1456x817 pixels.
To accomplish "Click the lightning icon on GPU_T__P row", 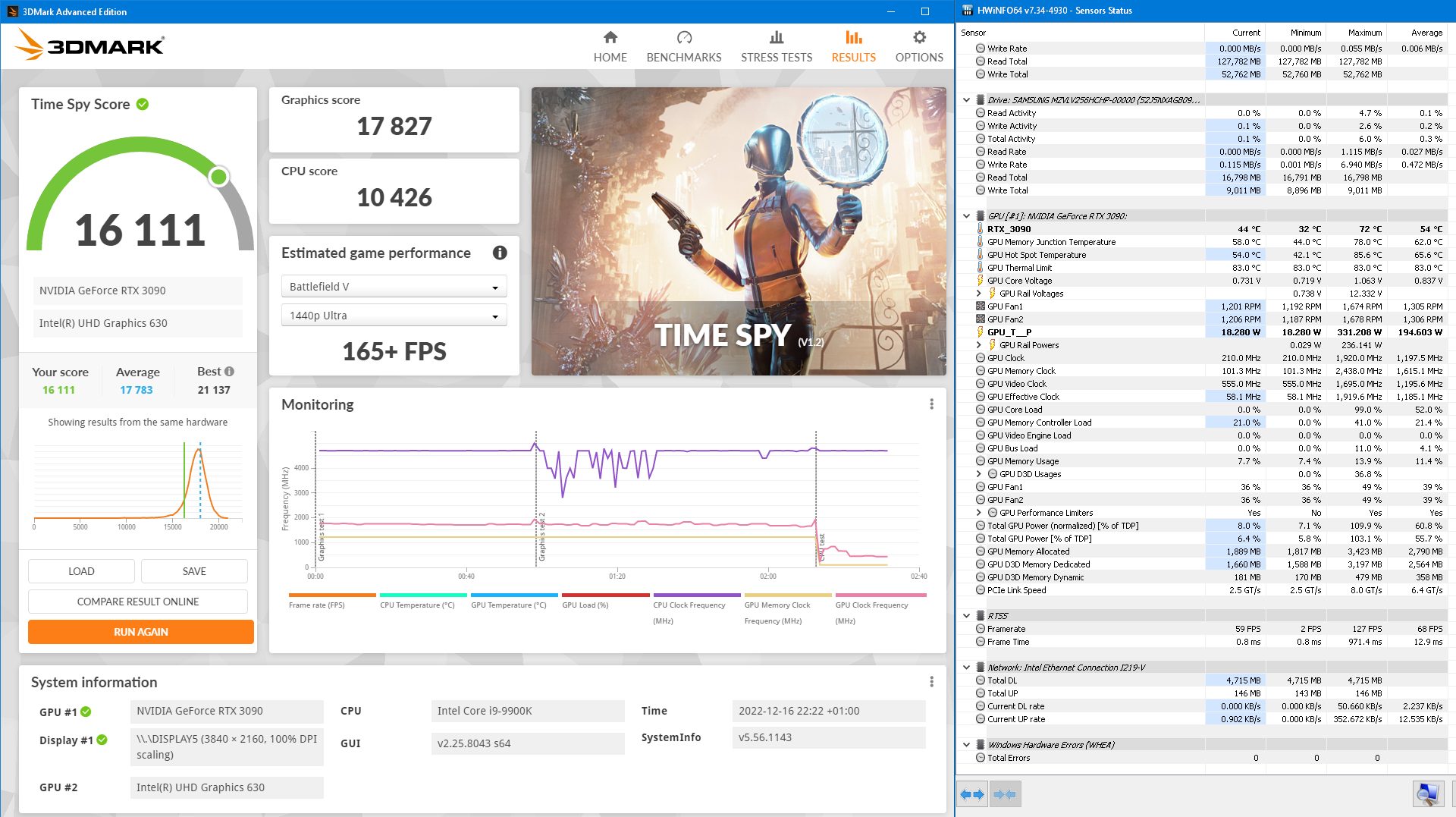I will pos(981,332).
